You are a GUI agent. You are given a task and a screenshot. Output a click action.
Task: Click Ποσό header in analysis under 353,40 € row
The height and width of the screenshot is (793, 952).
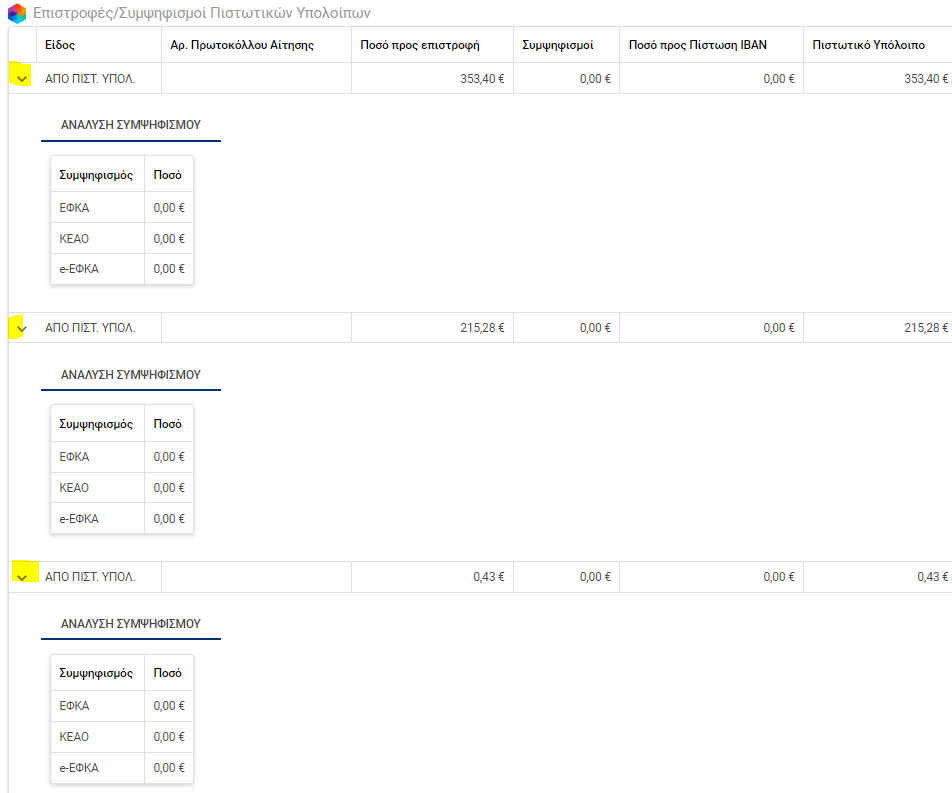point(168,175)
